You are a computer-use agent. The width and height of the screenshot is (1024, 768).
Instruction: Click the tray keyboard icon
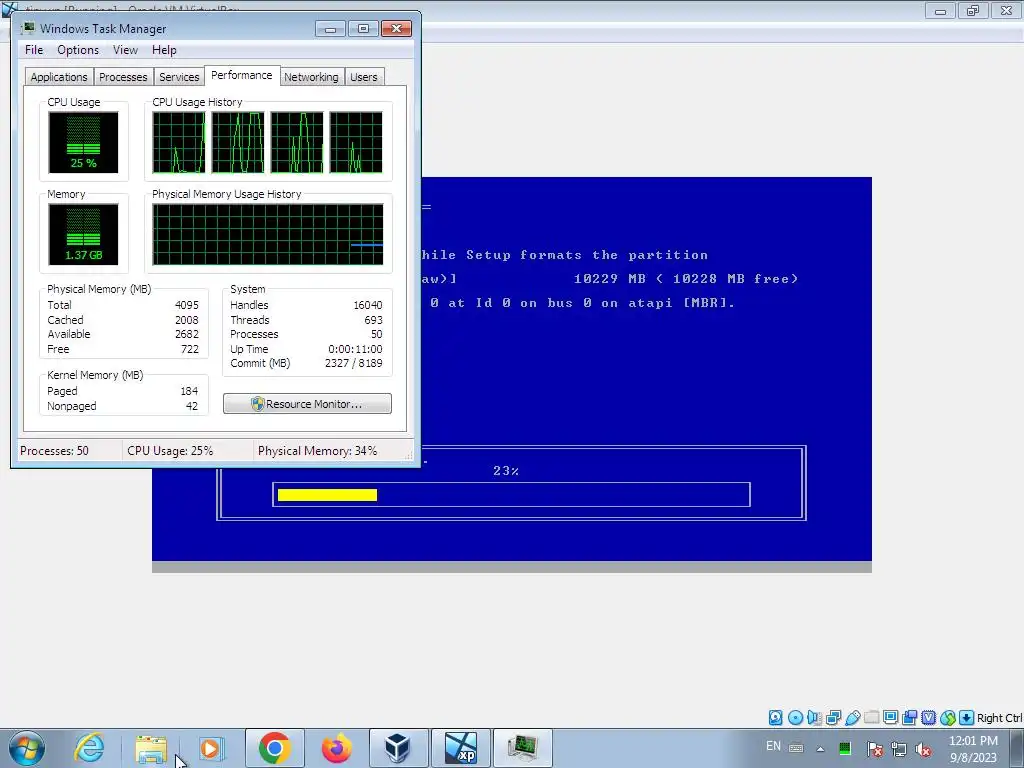tap(796, 748)
